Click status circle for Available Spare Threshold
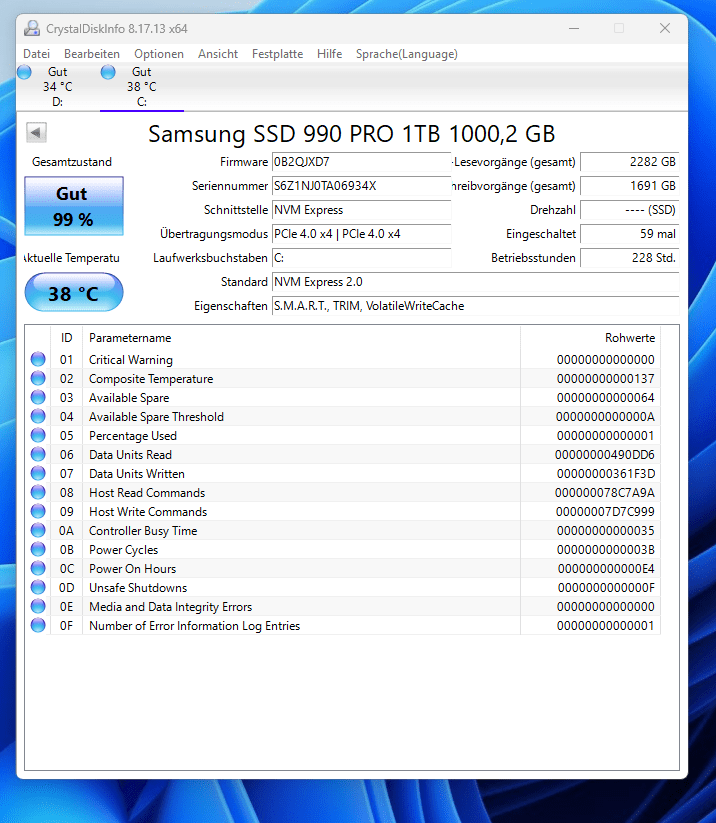Image resolution: width=716 pixels, height=823 pixels. coord(38,416)
